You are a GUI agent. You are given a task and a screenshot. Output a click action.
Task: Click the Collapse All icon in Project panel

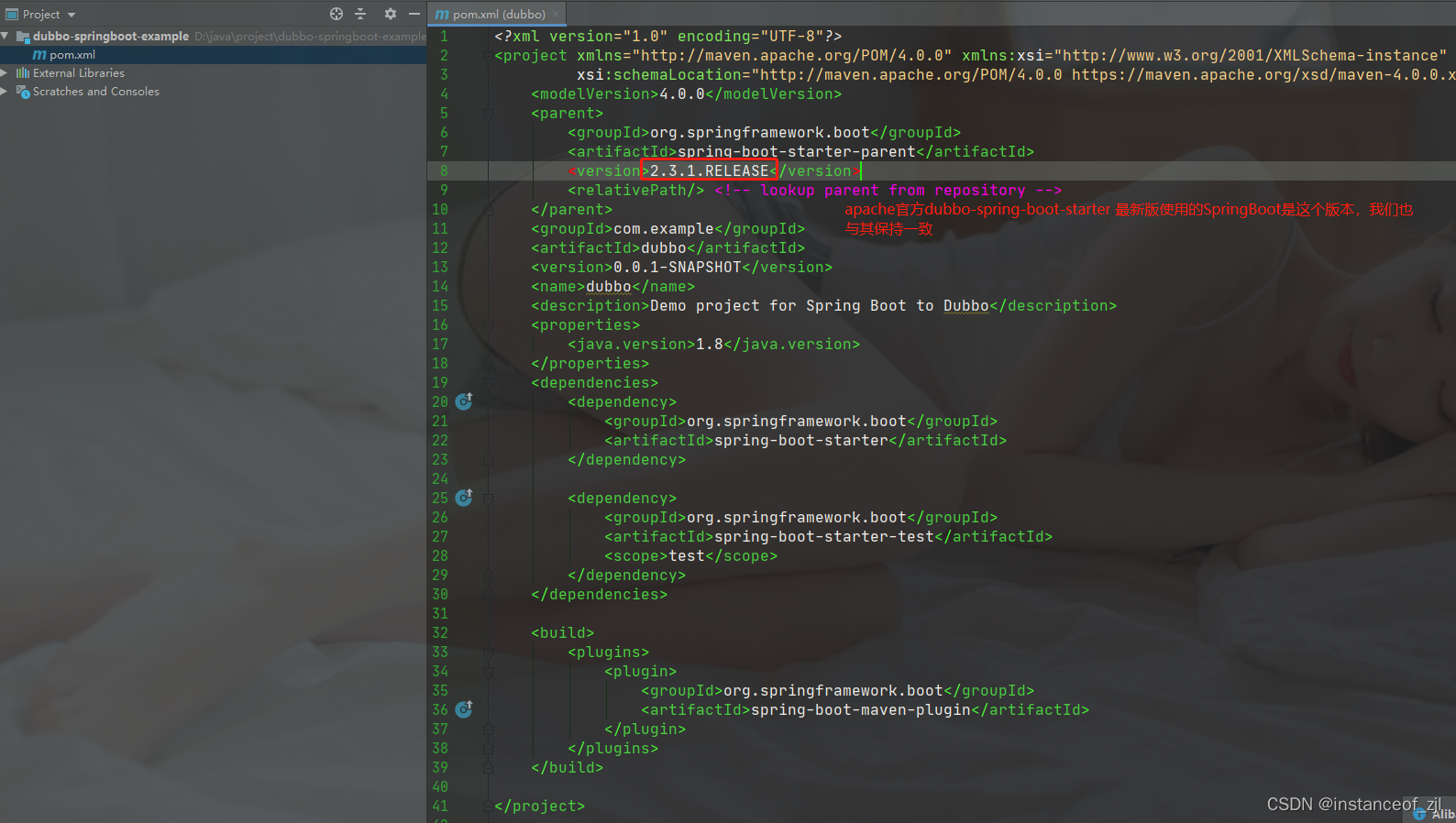coord(360,14)
